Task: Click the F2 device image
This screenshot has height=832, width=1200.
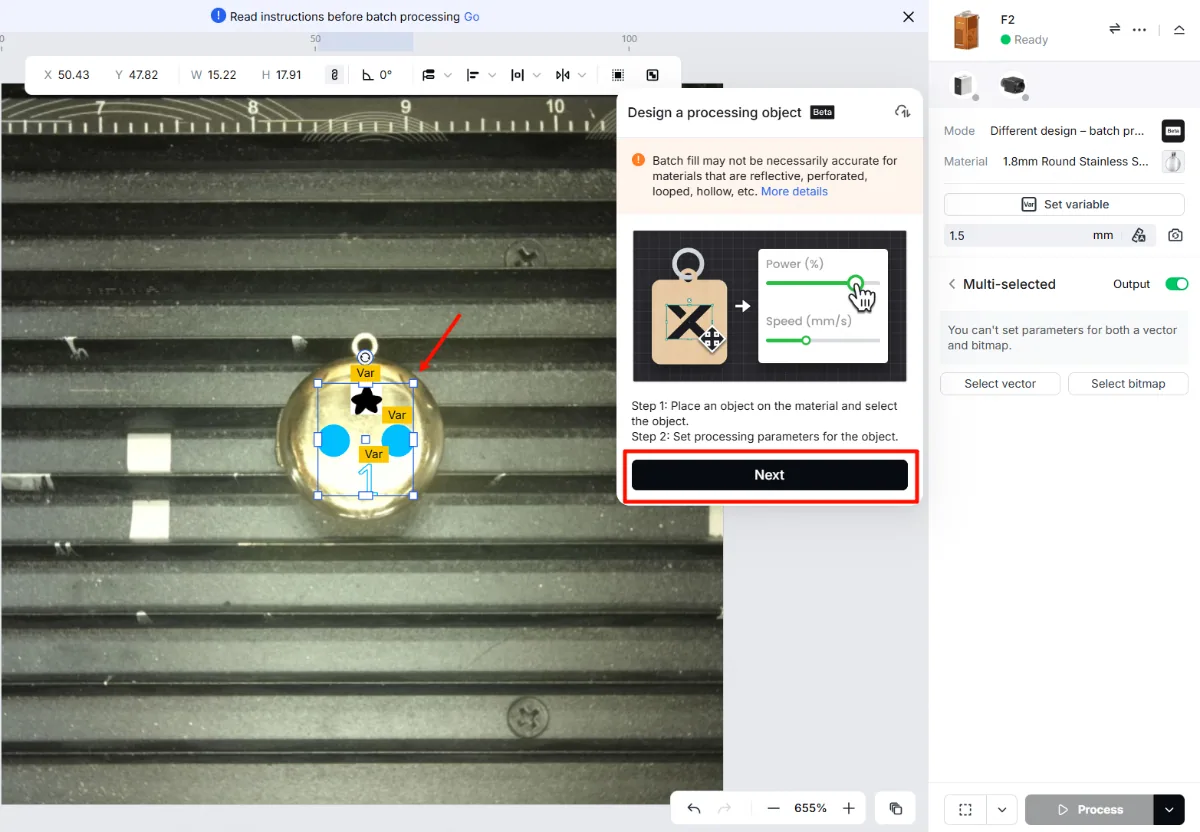Action: [x=966, y=30]
